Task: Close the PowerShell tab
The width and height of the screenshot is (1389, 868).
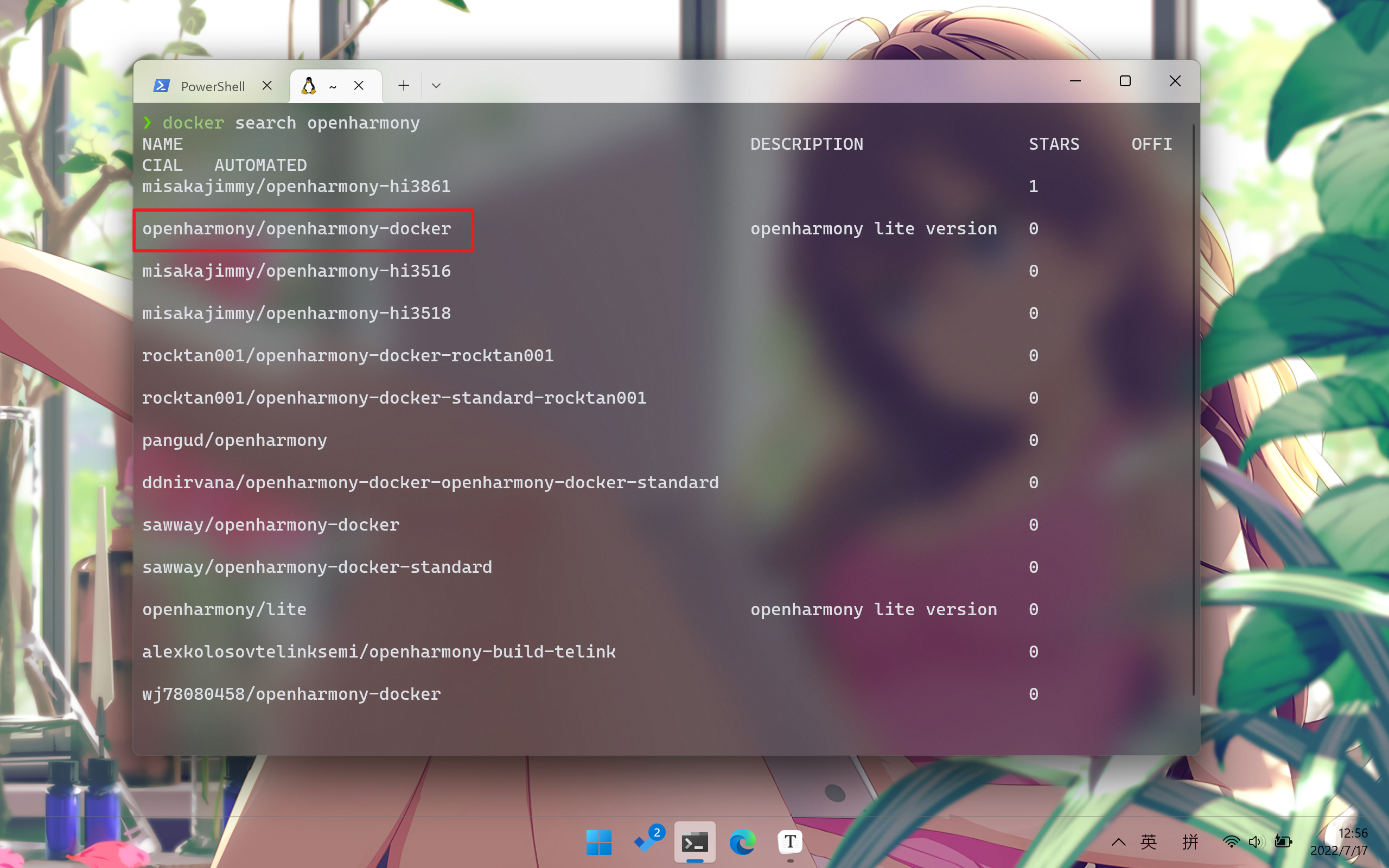Action: click(x=267, y=86)
